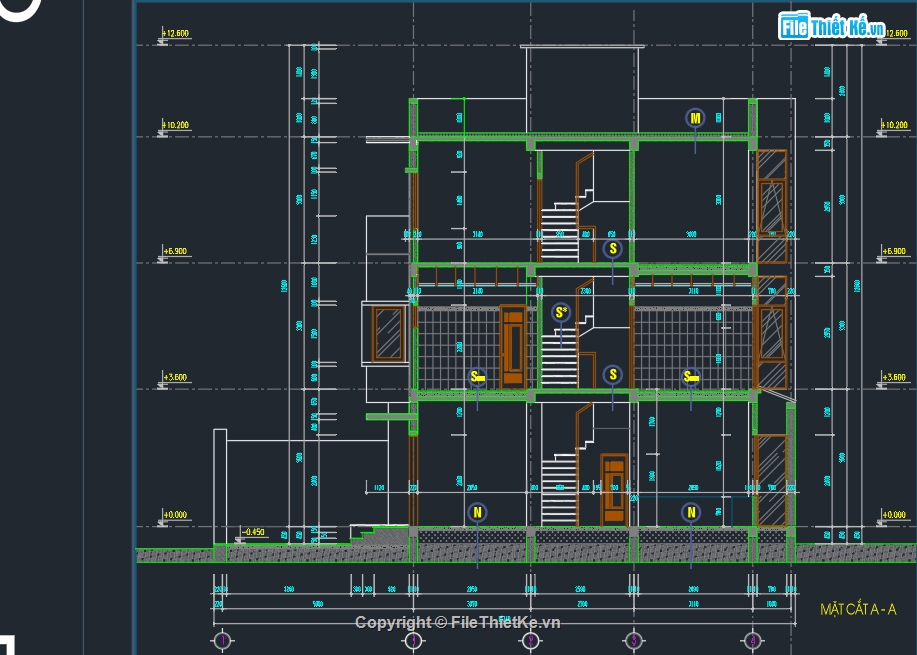The height and width of the screenshot is (655, 917).
Task: Select the left +0.000 elevation label
Action: (x=175, y=515)
